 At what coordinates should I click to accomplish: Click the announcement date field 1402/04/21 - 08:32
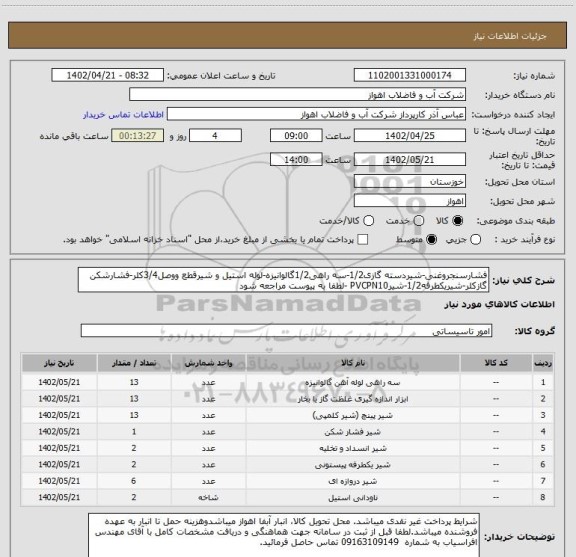click(x=108, y=75)
